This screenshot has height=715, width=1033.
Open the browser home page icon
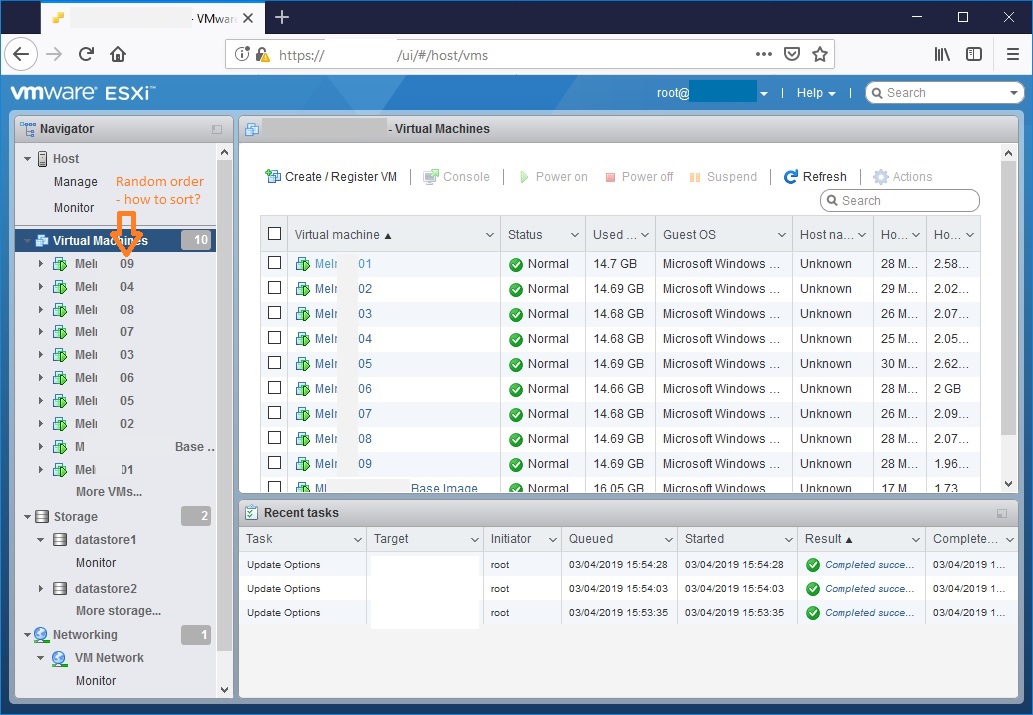(118, 54)
